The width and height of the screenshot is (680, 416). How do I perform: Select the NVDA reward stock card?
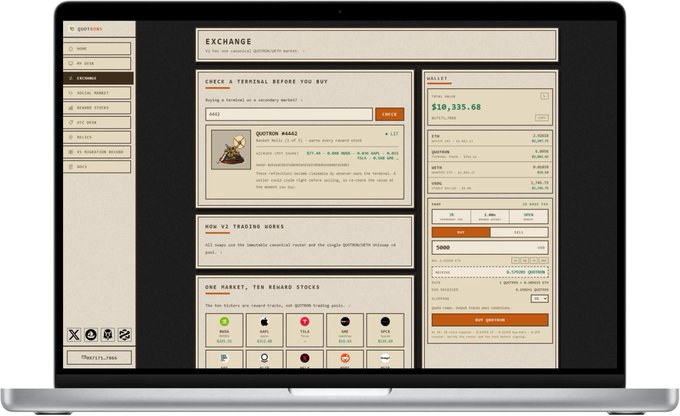(x=224, y=331)
